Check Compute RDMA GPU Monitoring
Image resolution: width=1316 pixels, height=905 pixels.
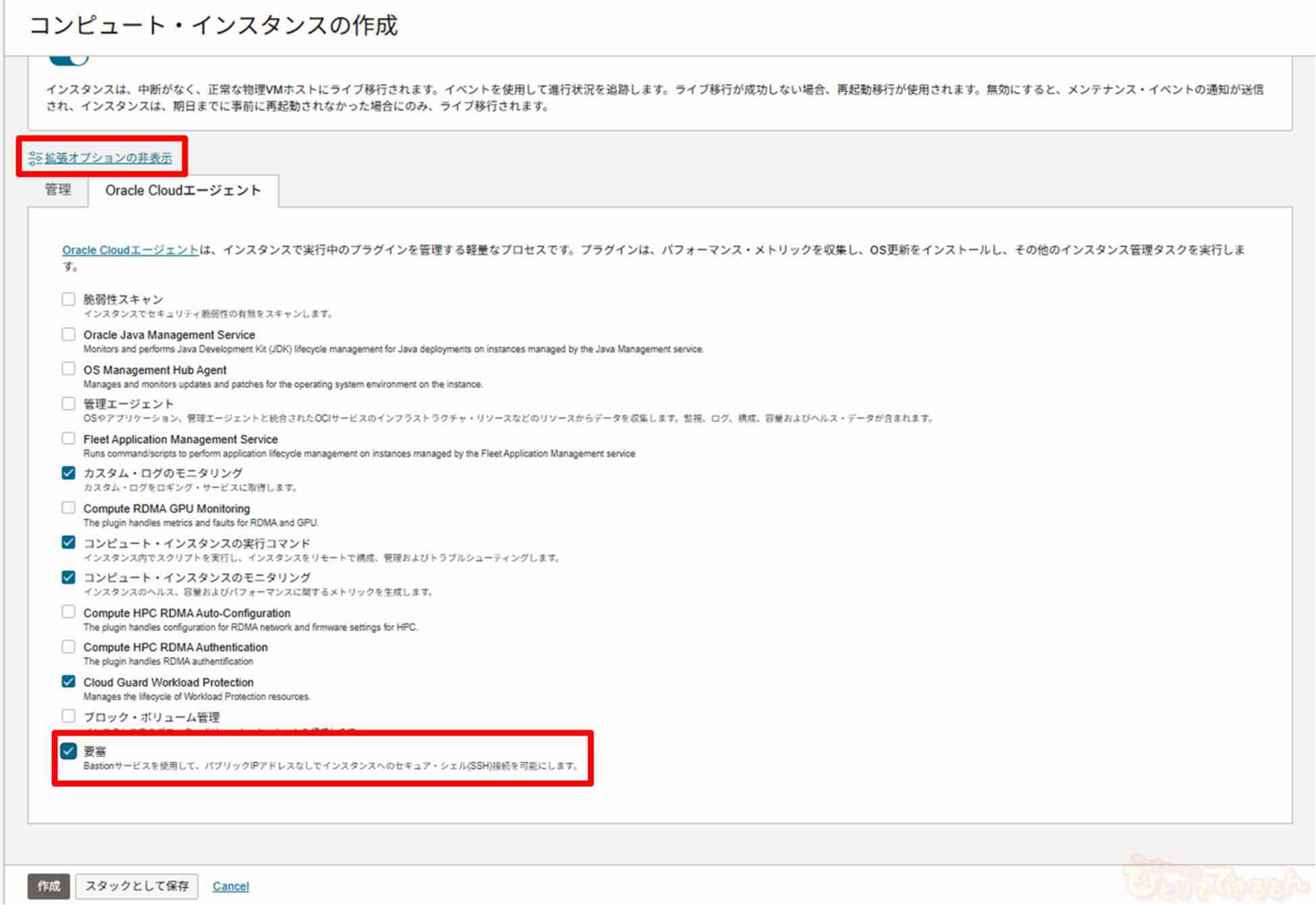[68, 508]
